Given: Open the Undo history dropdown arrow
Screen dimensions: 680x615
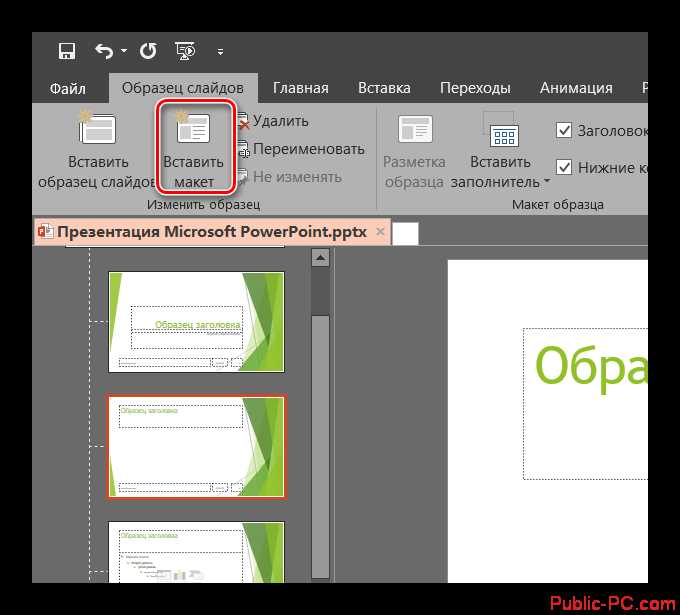Looking at the screenshot, I should tap(124, 51).
